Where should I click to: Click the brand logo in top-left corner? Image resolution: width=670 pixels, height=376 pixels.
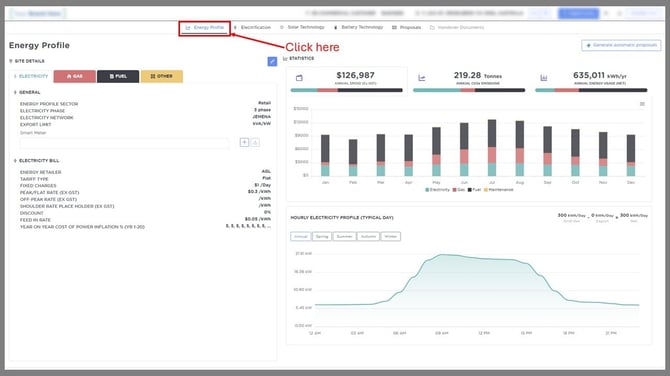point(38,13)
